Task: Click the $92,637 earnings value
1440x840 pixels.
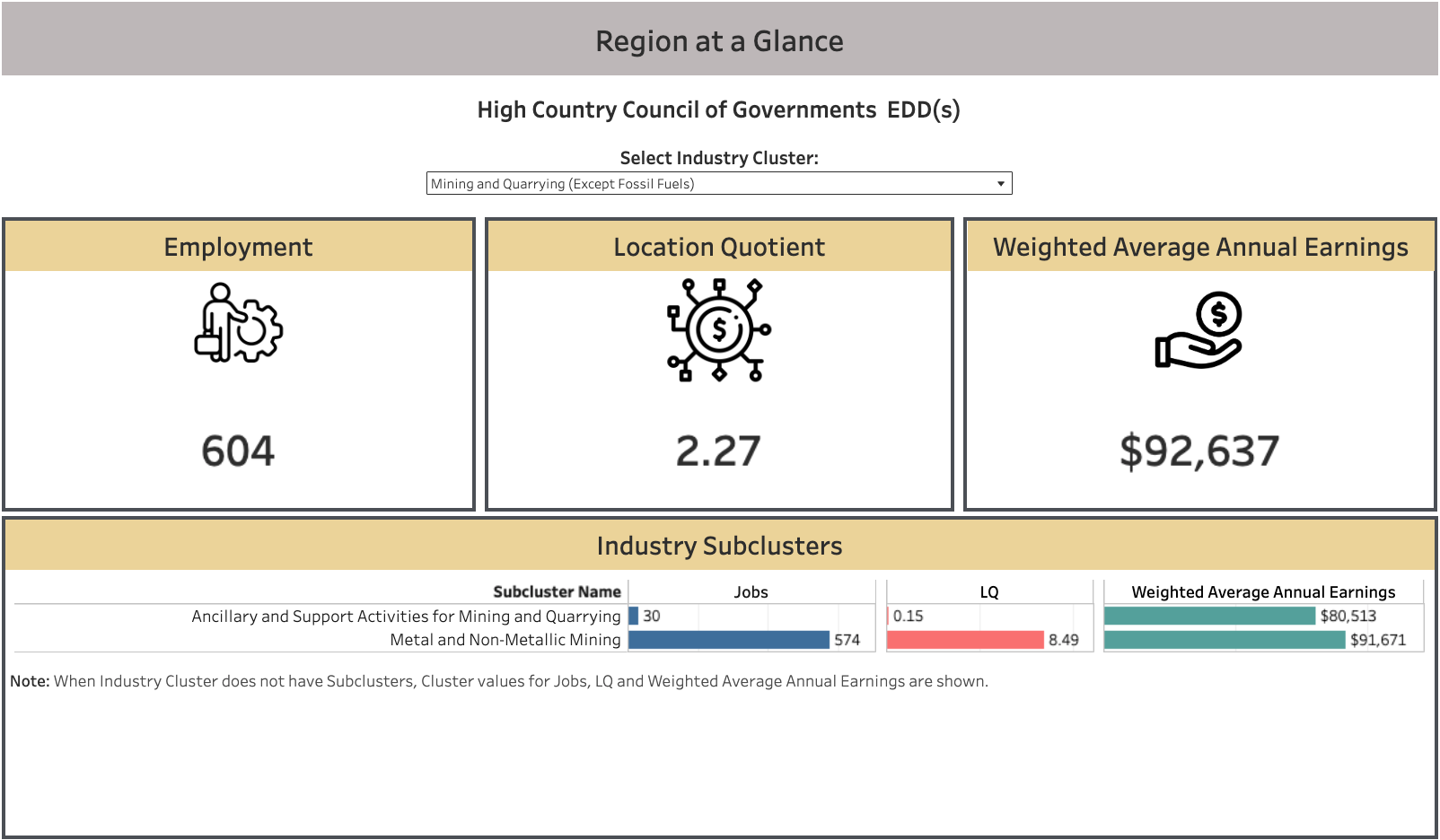Action: (1199, 451)
